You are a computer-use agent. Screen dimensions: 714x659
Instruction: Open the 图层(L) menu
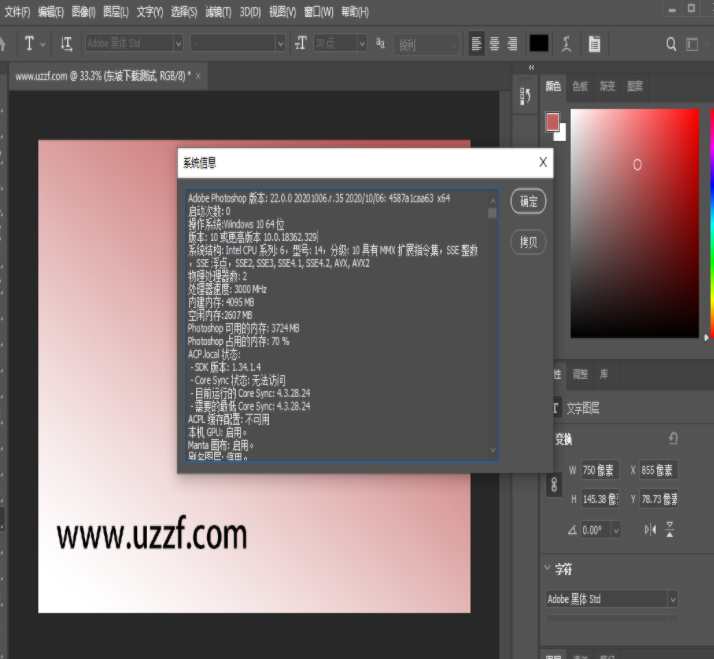116,12
